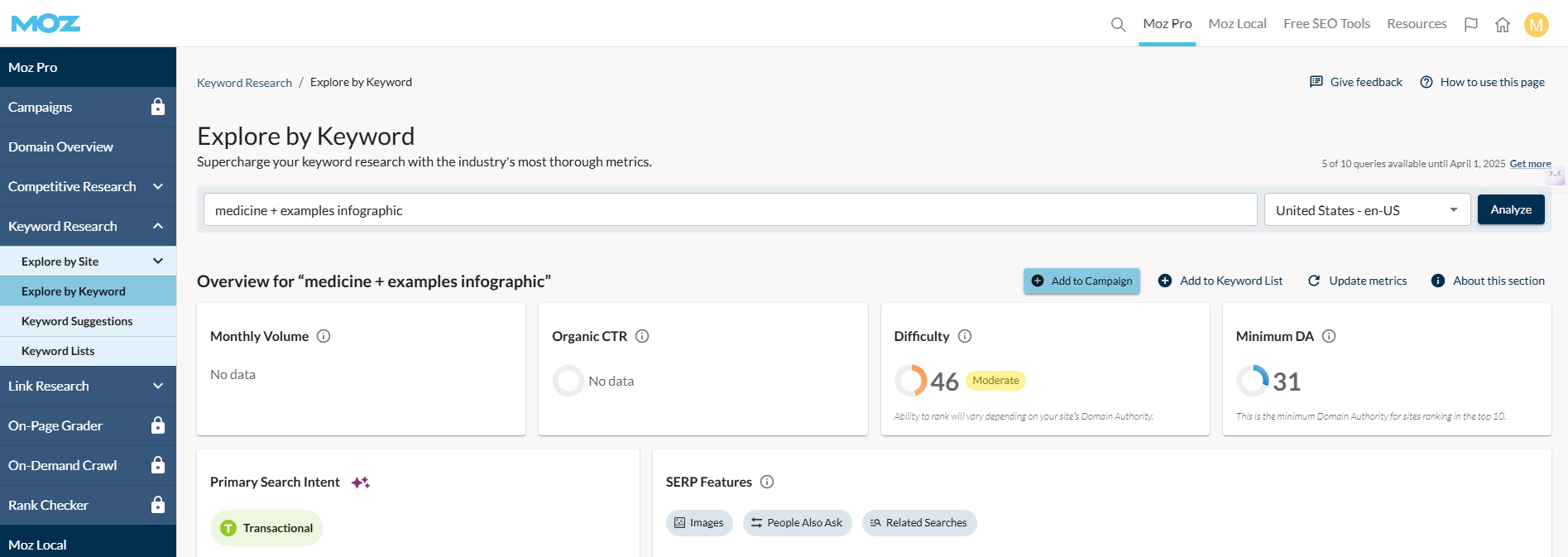This screenshot has height=557, width=1568.
Task: Click the Minimum DA info icon
Action: [x=1329, y=336]
